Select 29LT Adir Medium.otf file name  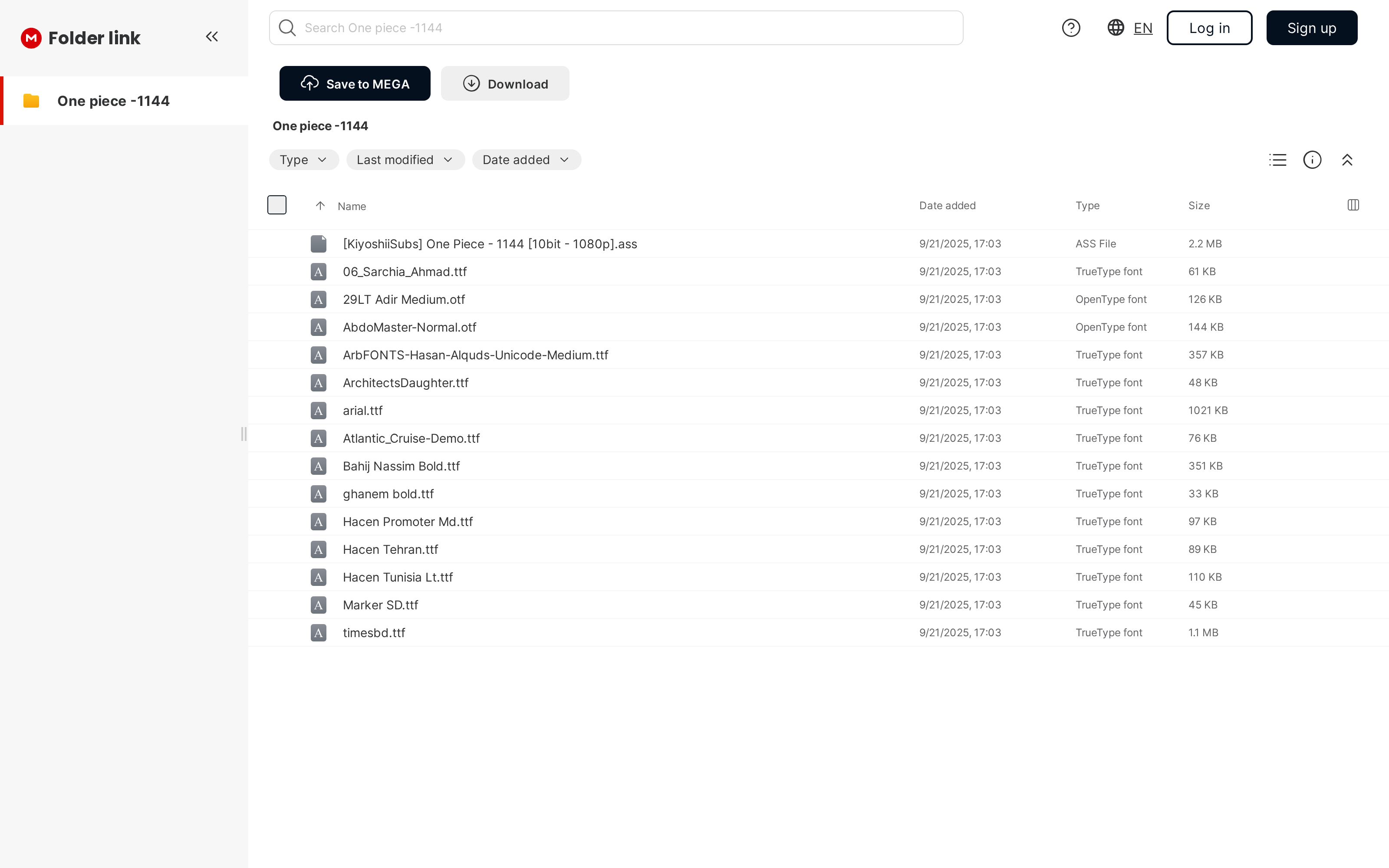point(404,299)
